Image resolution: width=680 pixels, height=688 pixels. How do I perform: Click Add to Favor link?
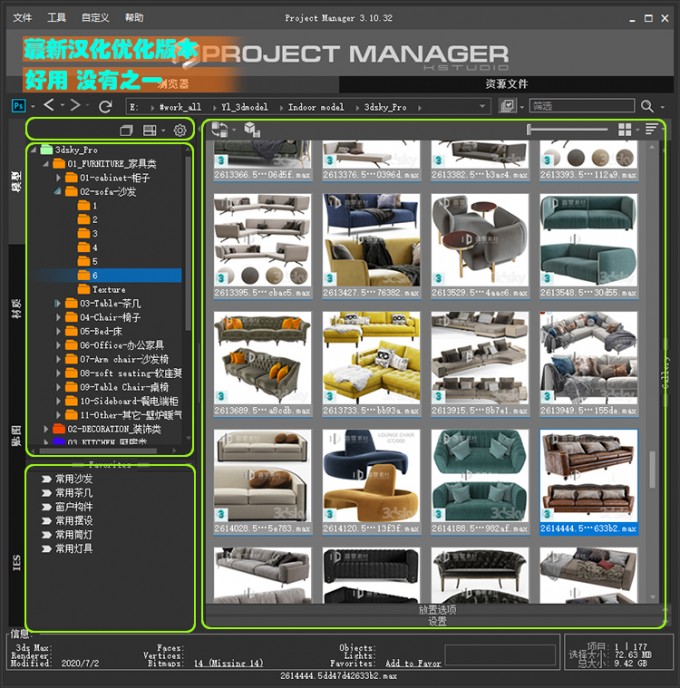pos(413,663)
